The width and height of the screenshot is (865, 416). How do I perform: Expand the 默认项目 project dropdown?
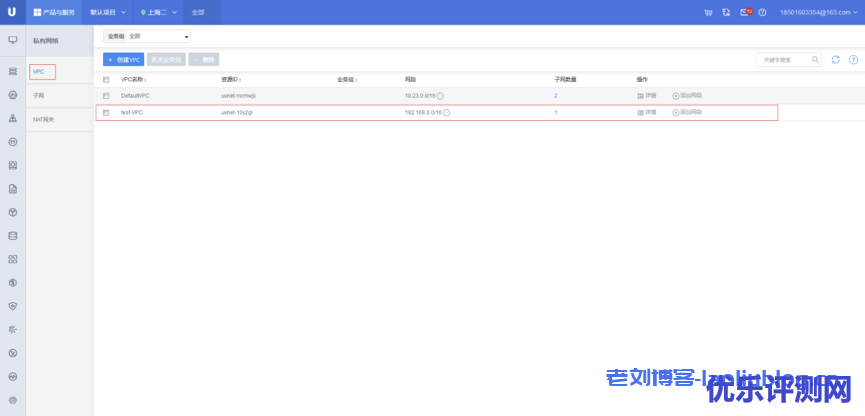pyautogui.click(x=109, y=12)
